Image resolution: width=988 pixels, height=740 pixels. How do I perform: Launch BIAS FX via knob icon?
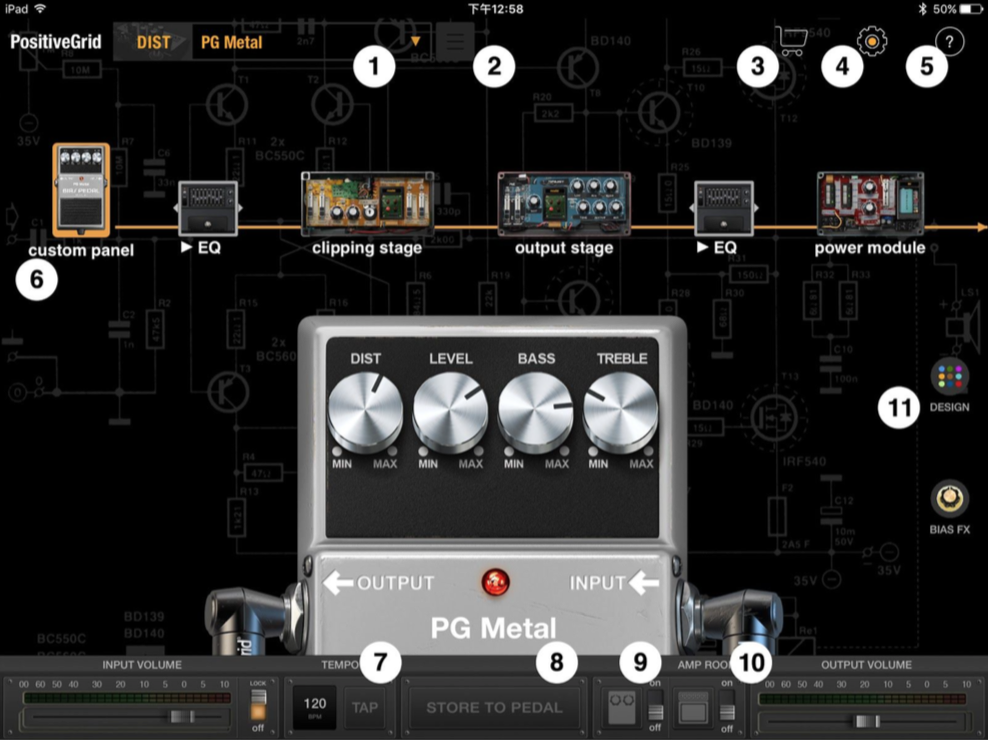click(x=950, y=498)
